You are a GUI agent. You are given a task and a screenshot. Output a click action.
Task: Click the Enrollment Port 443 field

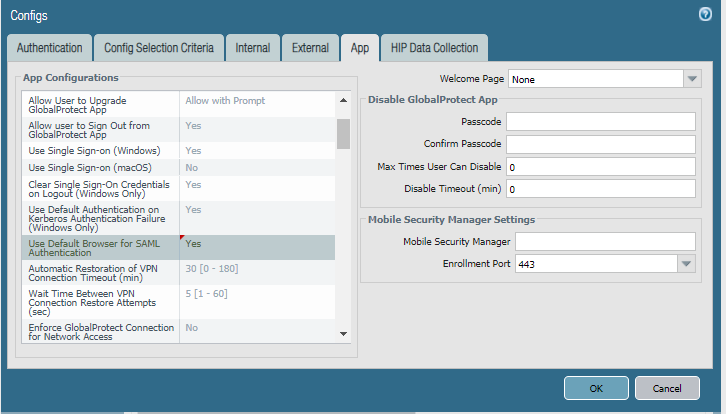[x=596, y=263]
